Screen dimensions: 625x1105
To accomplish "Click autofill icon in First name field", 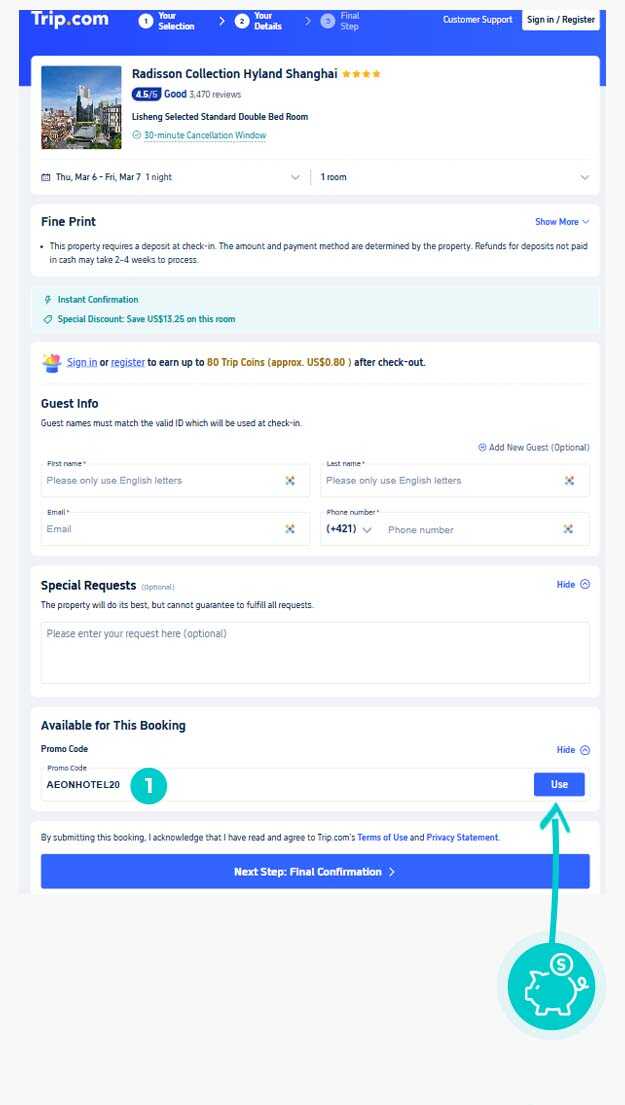I will (x=290, y=481).
